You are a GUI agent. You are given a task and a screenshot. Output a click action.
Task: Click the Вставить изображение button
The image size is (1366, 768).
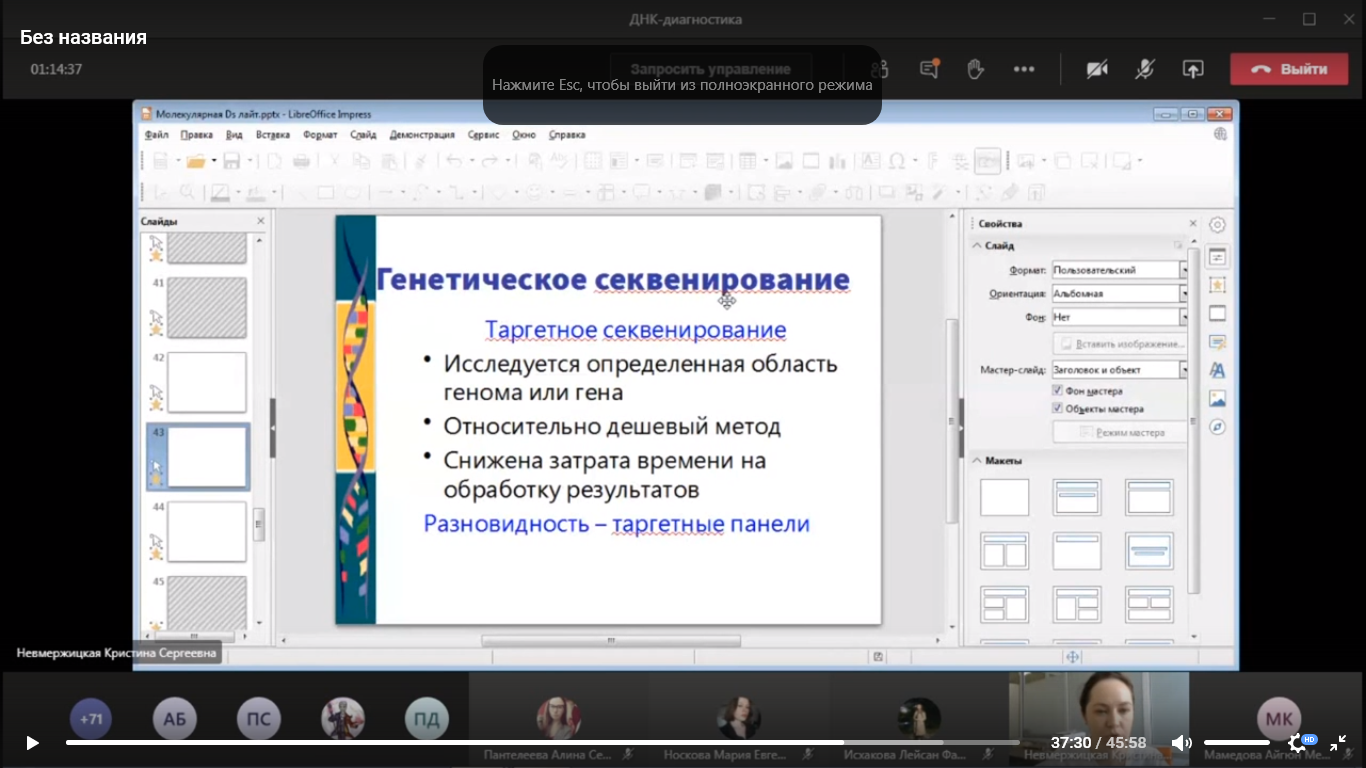coord(1120,344)
